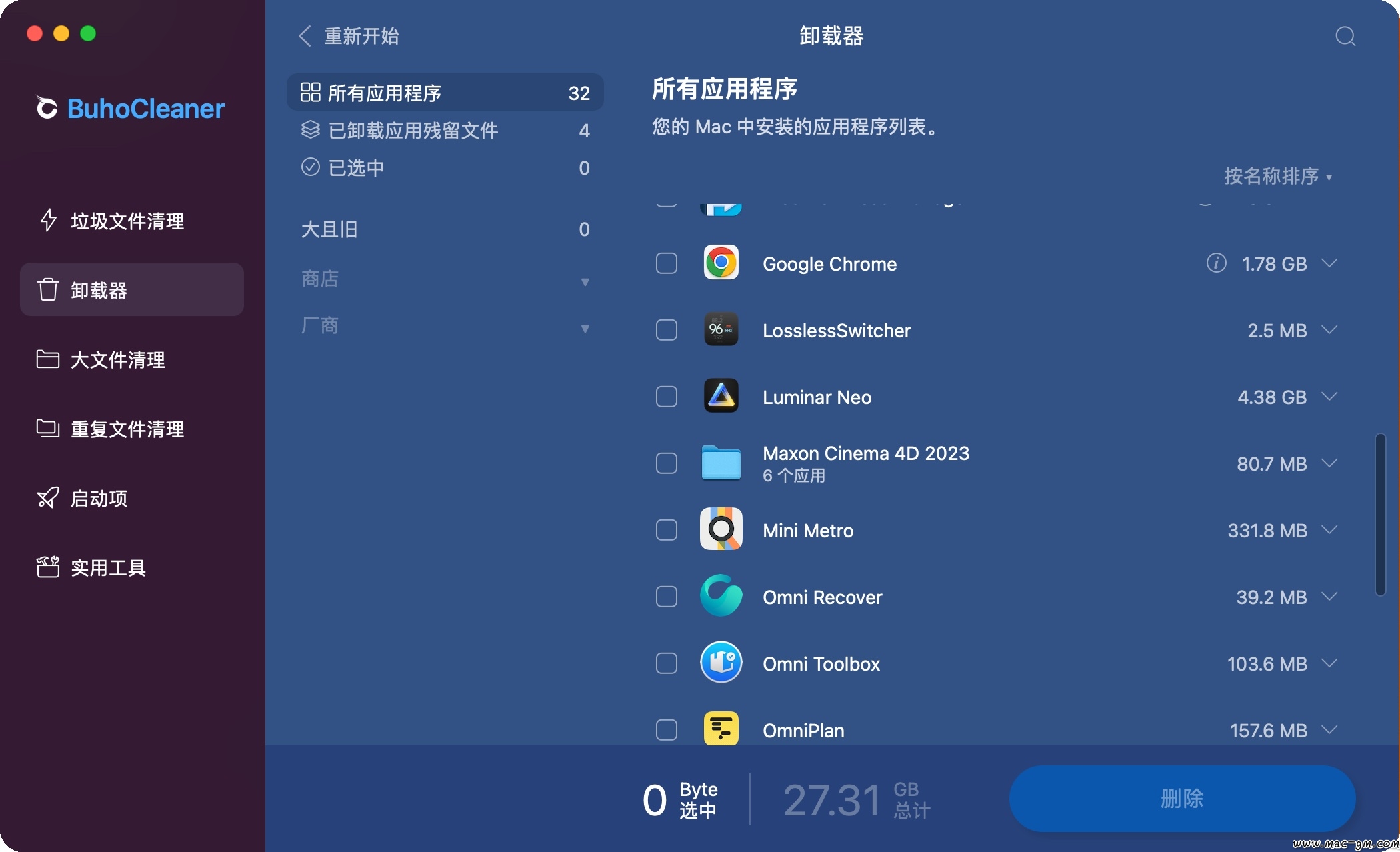This screenshot has width=1400, height=852.
Task: Tick the Maxon Cinema 4D 2023 checkbox
Action: pyautogui.click(x=667, y=463)
